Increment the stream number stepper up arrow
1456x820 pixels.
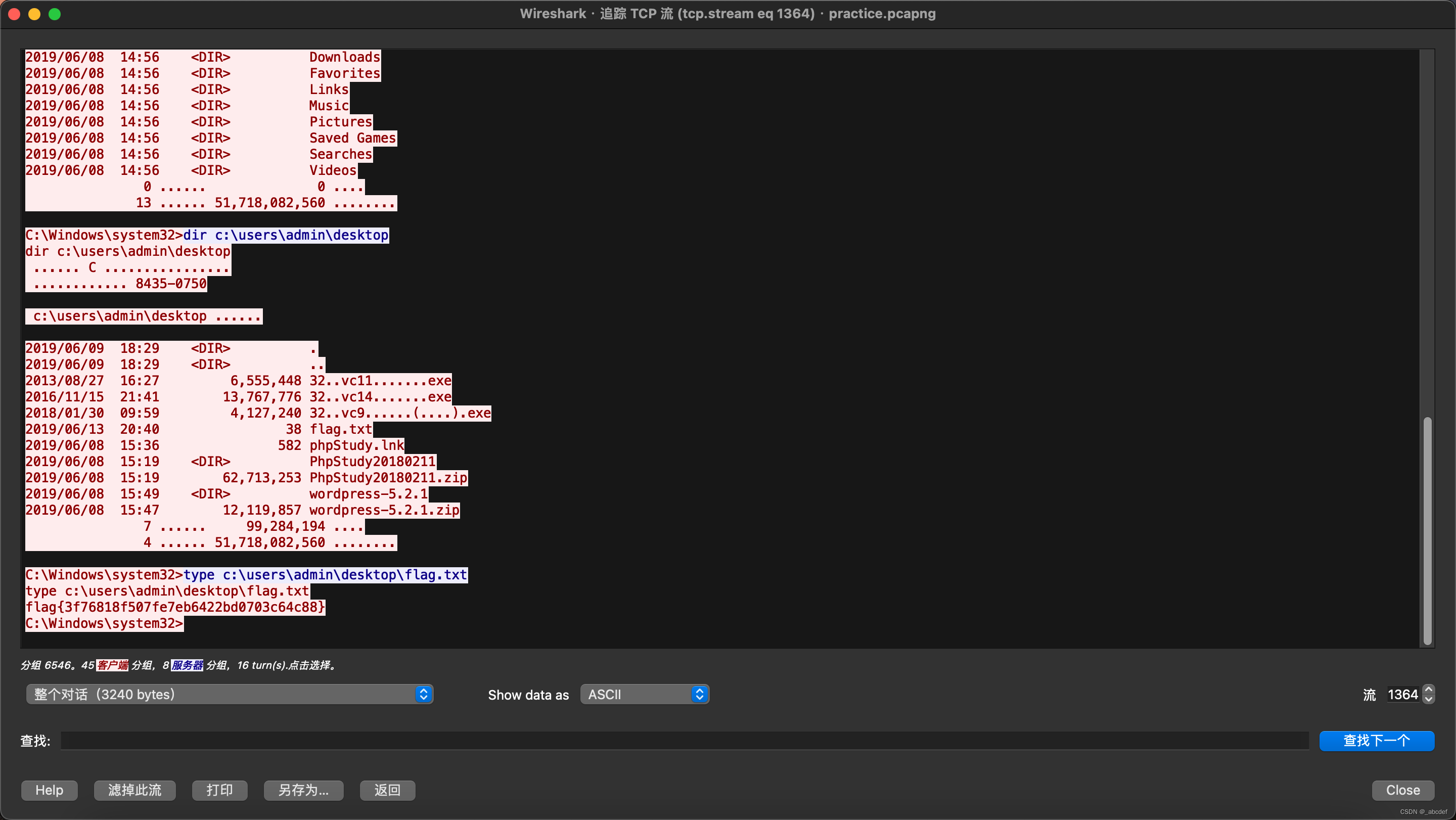point(1428,690)
